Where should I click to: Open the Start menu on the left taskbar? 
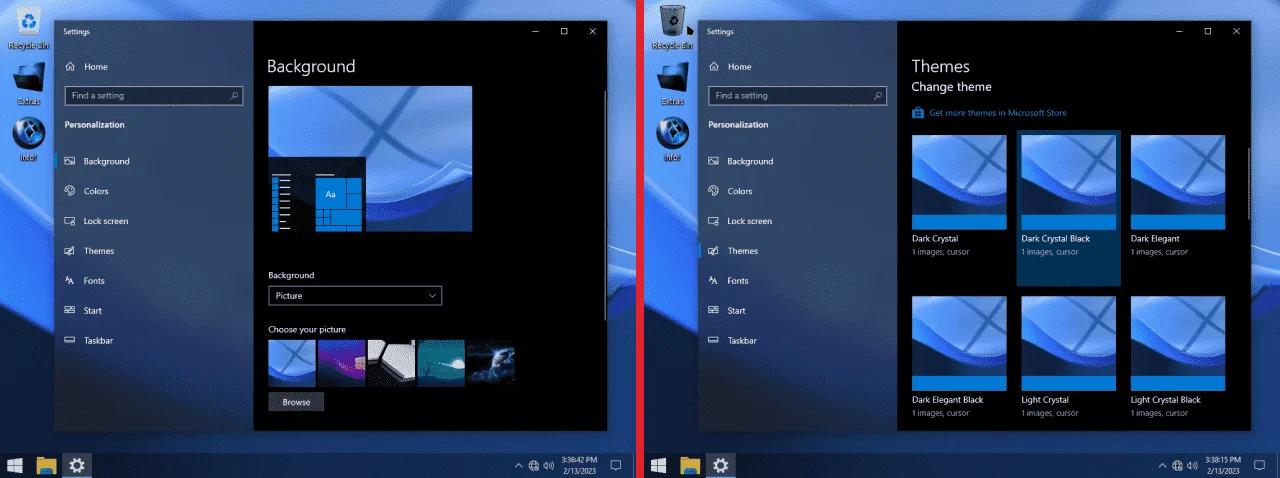pos(16,465)
